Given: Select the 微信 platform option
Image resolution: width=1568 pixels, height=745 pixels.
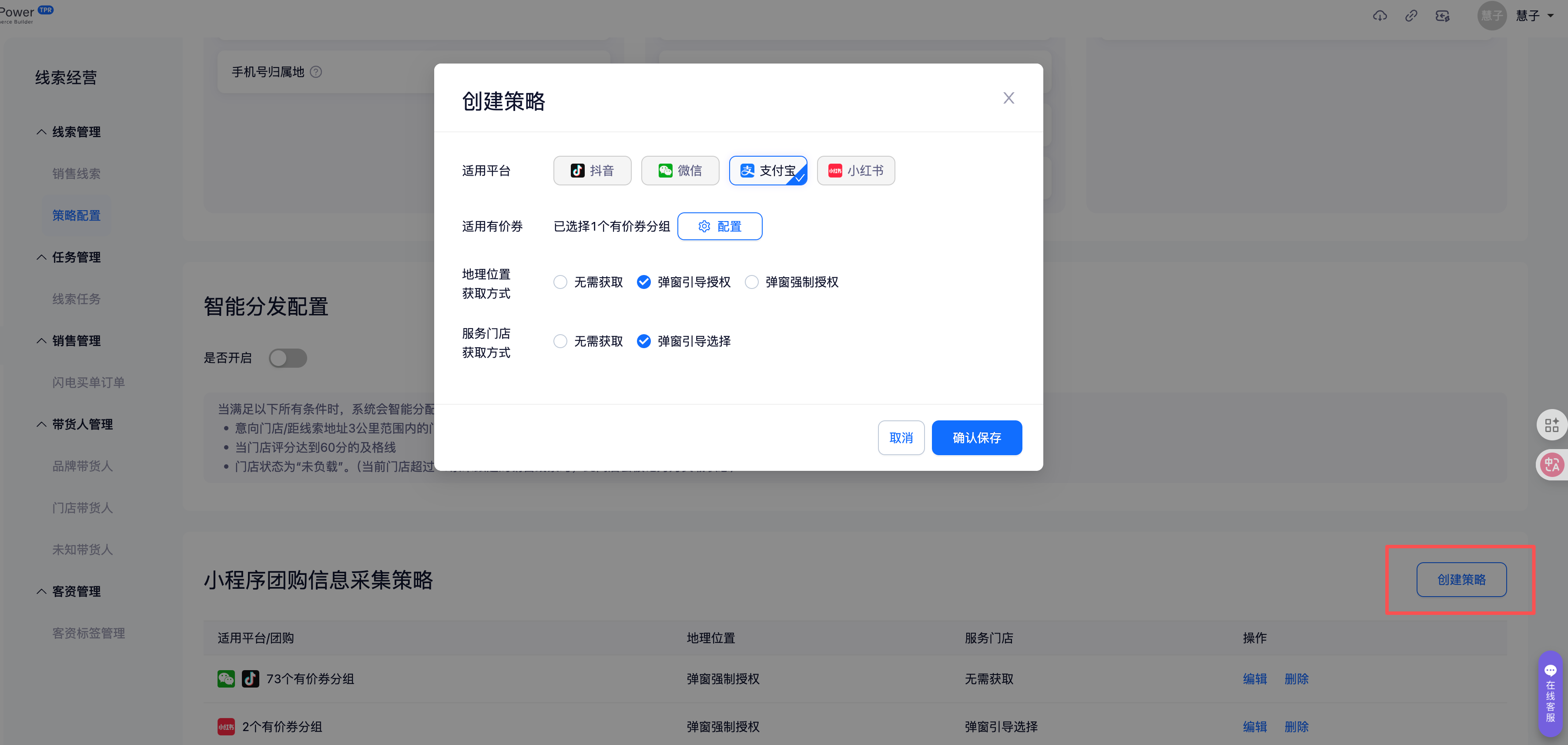Looking at the screenshot, I should [x=679, y=171].
